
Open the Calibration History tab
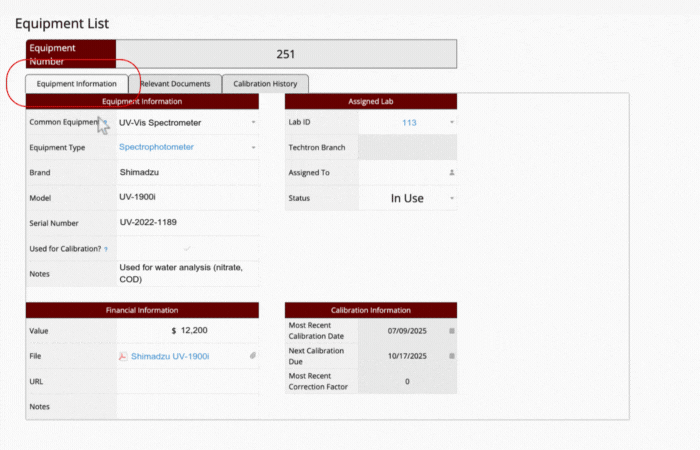click(265, 84)
